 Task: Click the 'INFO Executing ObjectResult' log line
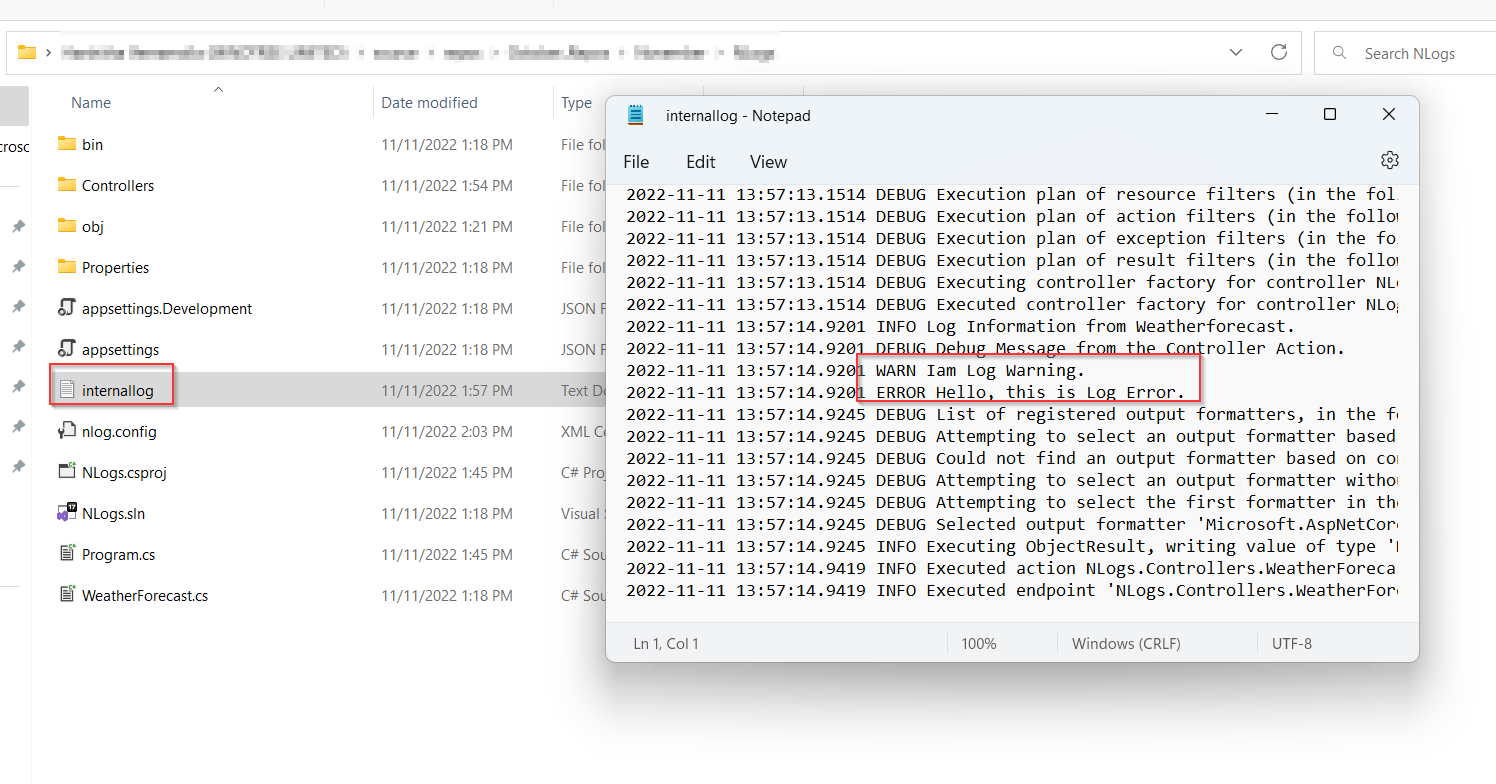pyautogui.click(x=1011, y=547)
